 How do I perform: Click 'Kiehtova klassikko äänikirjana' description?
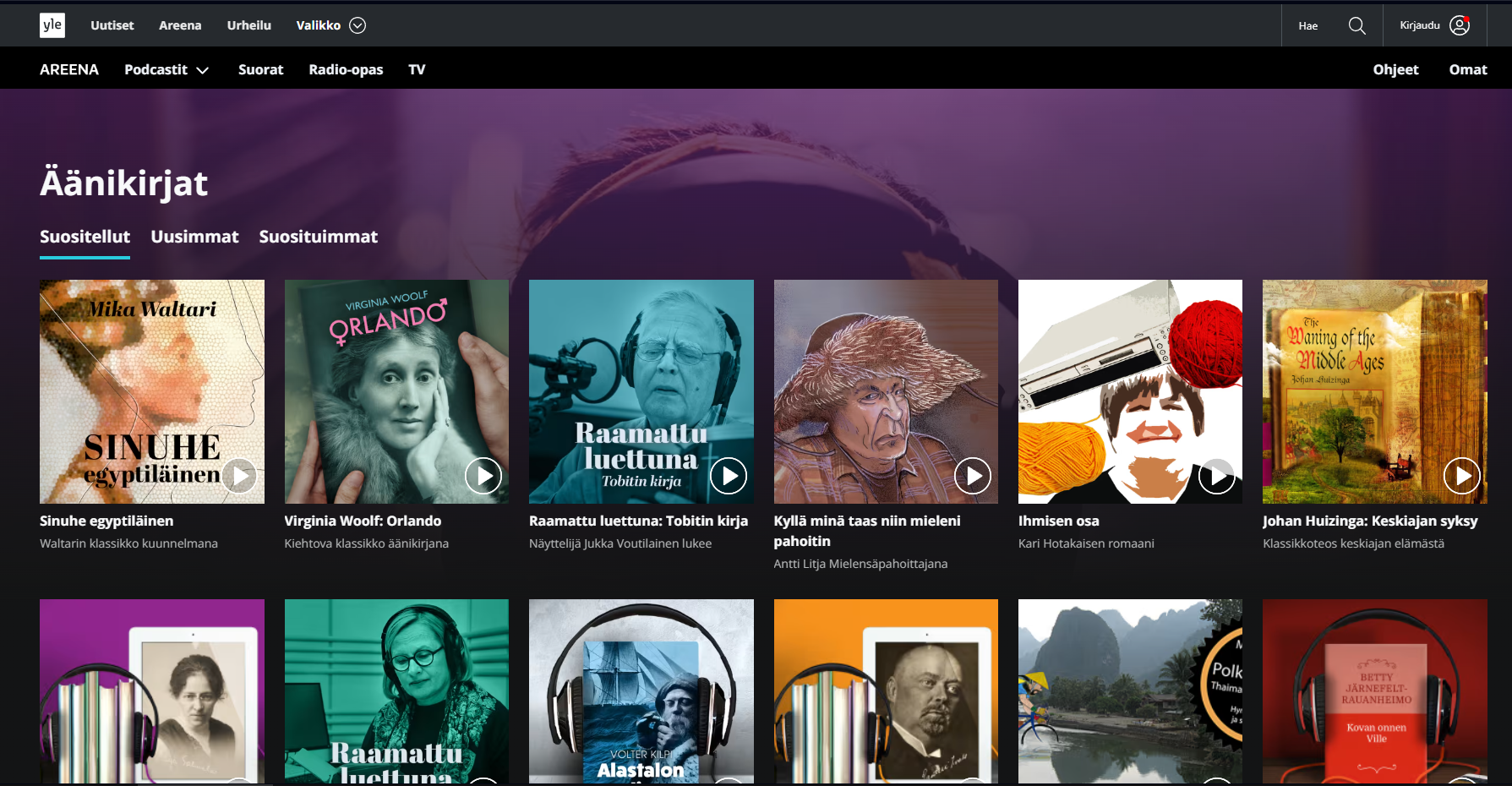pyautogui.click(x=366, y=543)
